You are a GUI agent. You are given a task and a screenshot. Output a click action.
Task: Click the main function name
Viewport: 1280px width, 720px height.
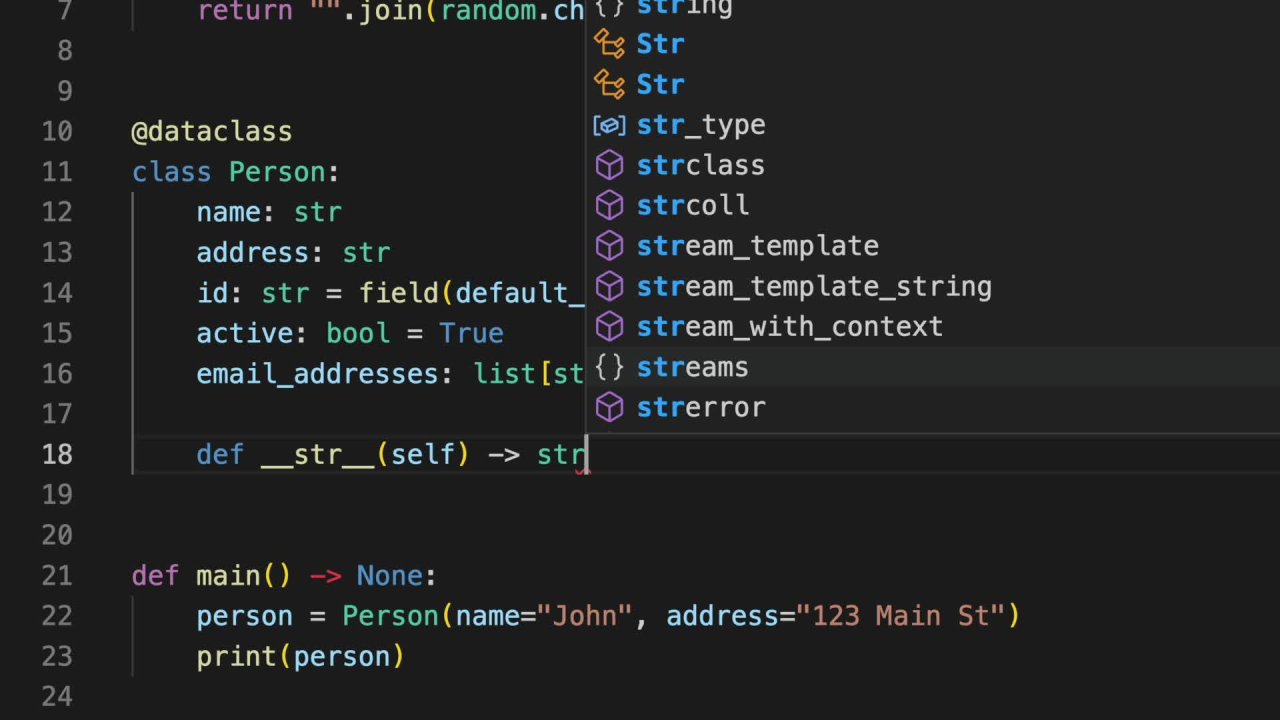coord(227,576)
